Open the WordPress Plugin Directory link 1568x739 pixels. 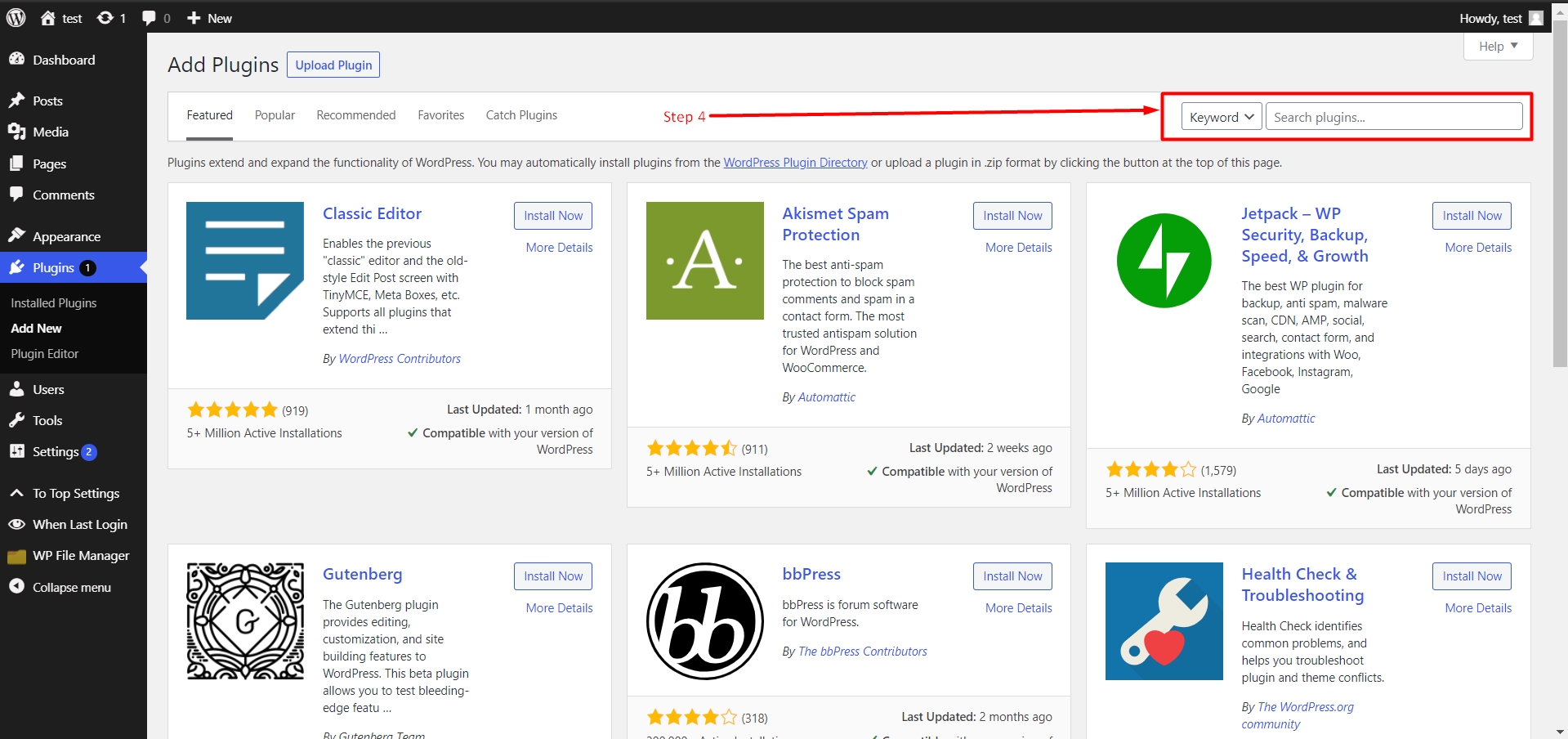point(795,163)
